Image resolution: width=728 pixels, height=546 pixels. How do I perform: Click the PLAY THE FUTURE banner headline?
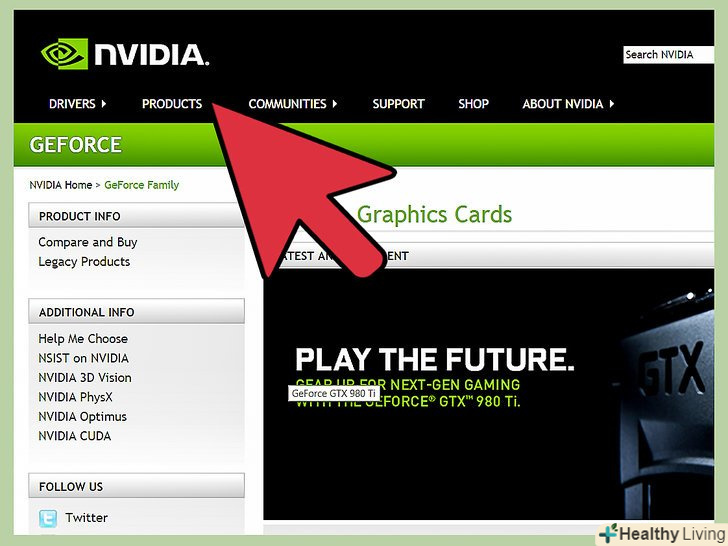point(435,360)
